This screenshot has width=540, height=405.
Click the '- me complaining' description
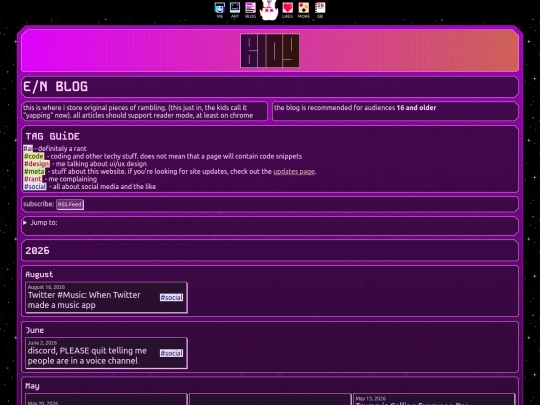pyautogui.click(x=71, y=179)
